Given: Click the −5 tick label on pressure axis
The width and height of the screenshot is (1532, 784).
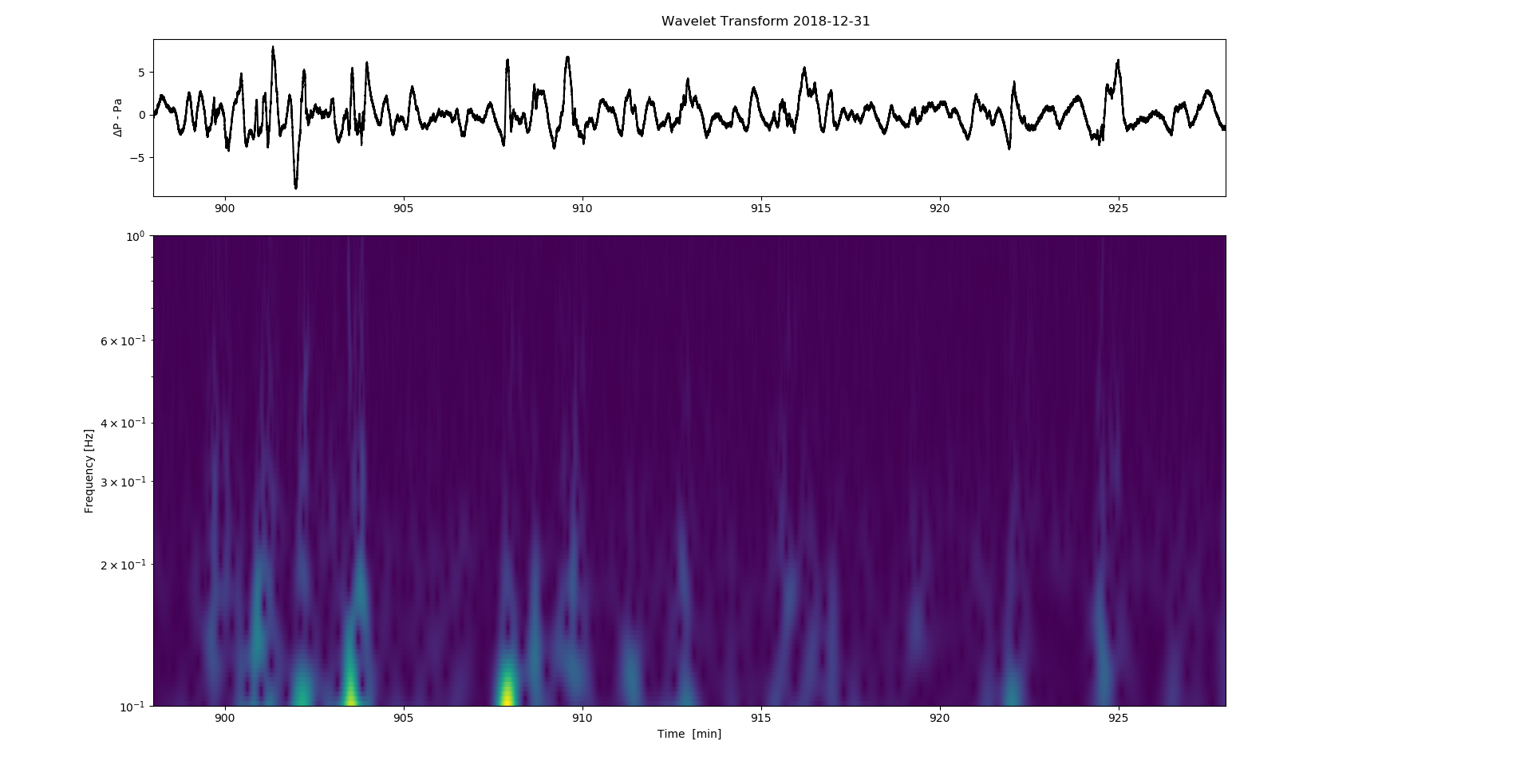Looking at the screenshot, I should click(136, 158).
